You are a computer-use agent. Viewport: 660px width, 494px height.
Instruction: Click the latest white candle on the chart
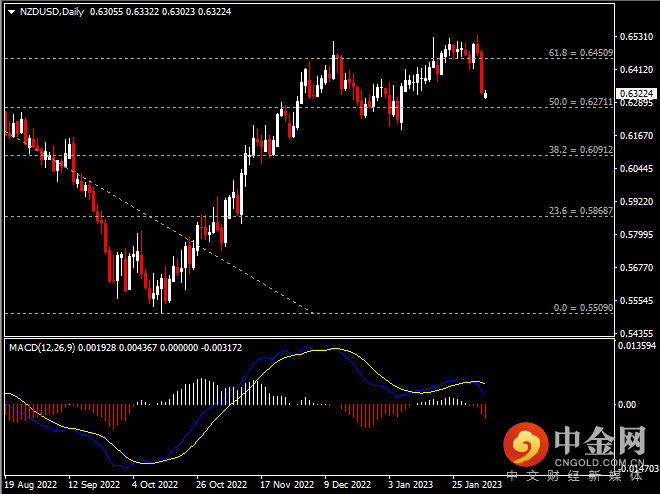[486, 95]
